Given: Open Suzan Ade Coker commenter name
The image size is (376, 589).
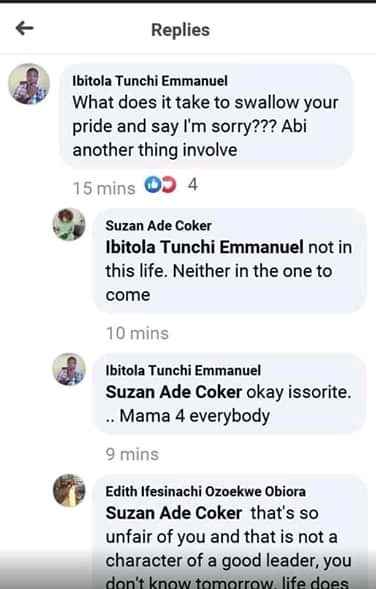Looking at the screenshot, I should [159, 226].
